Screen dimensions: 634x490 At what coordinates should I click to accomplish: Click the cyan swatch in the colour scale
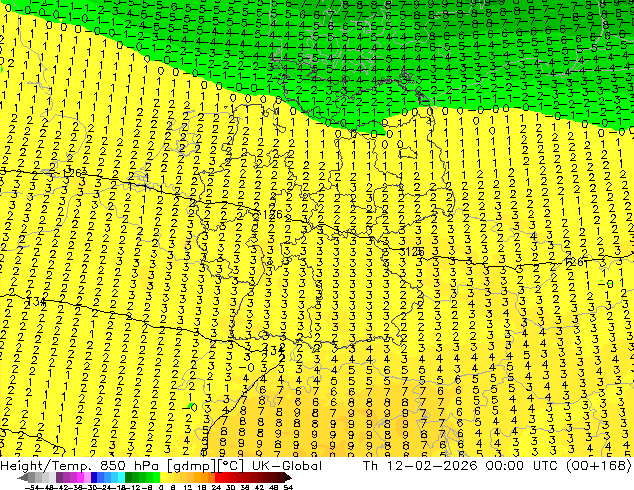point(121,477)
